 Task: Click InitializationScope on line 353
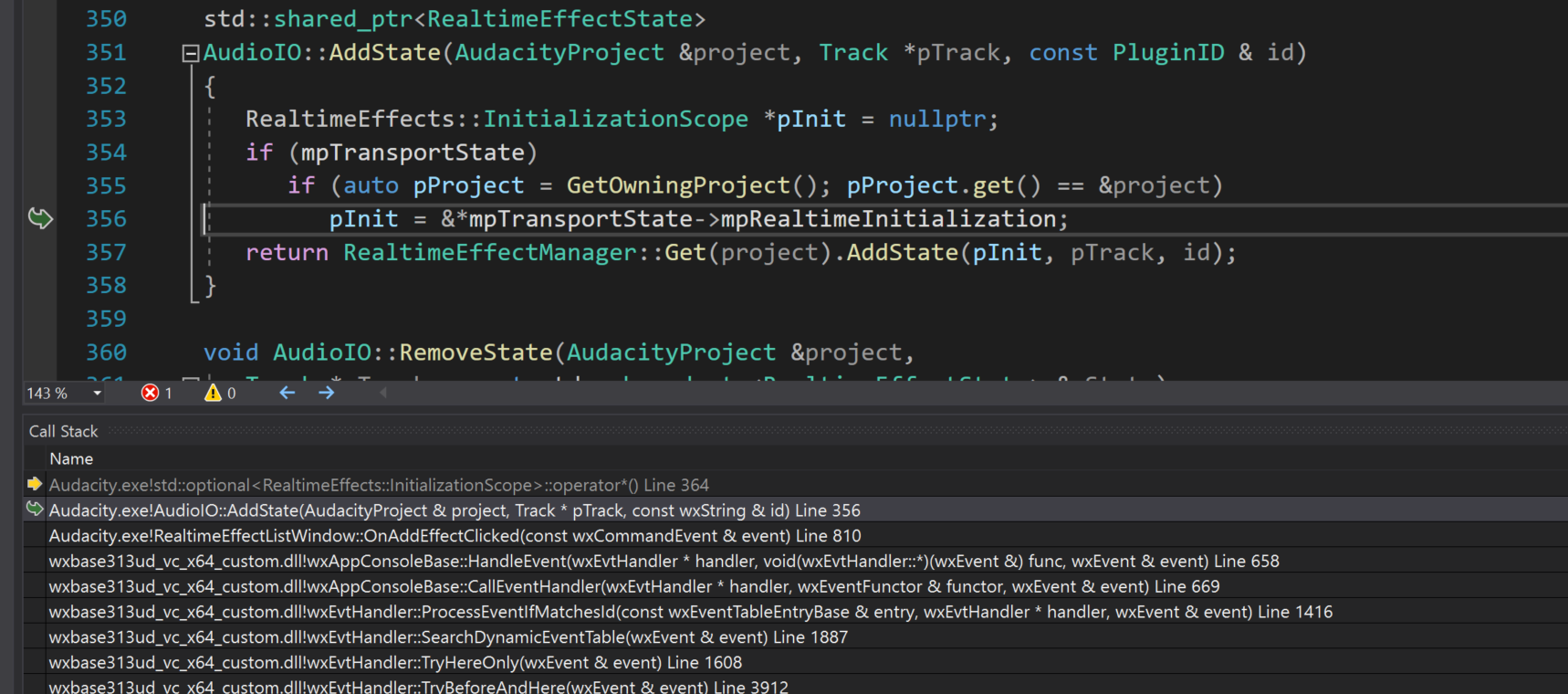[616, 120]
